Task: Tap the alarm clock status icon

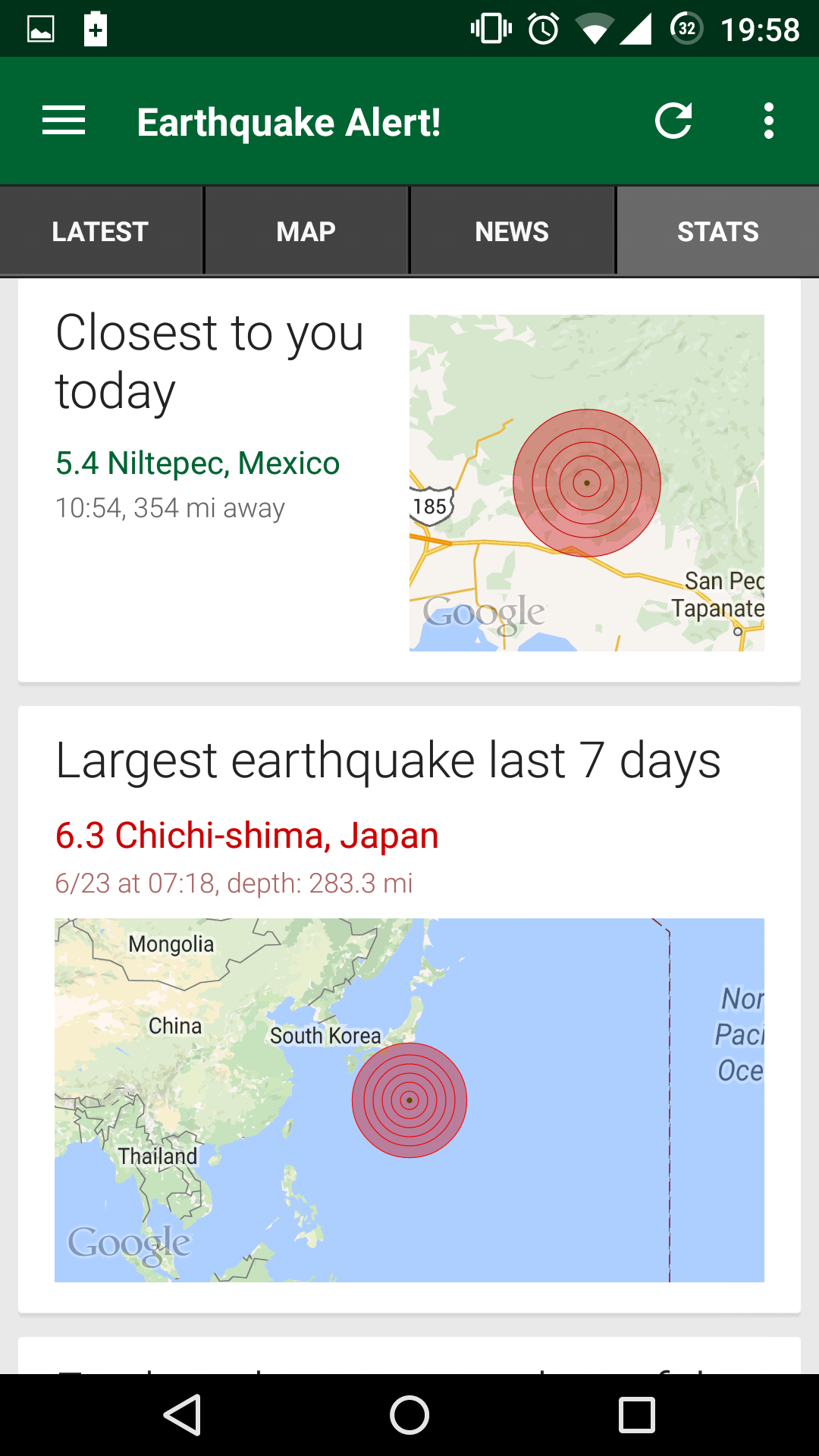Action: (544, 30)
